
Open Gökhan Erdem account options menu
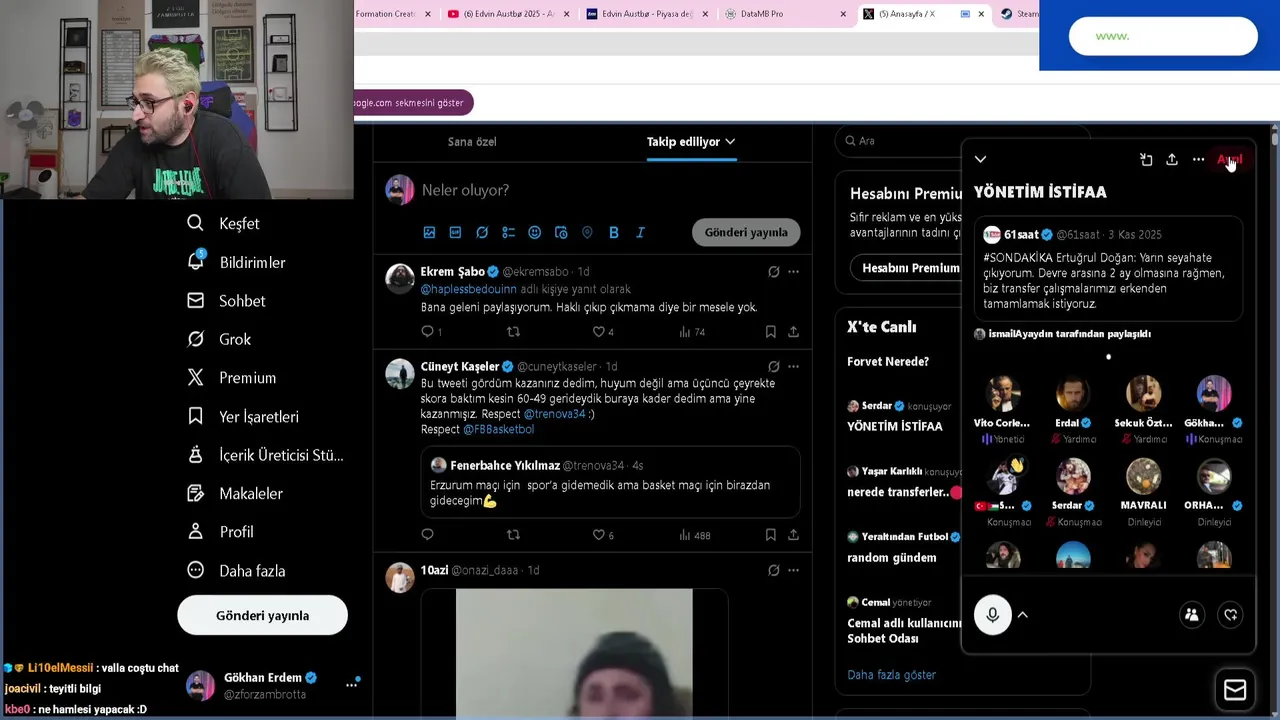point(351,685)
